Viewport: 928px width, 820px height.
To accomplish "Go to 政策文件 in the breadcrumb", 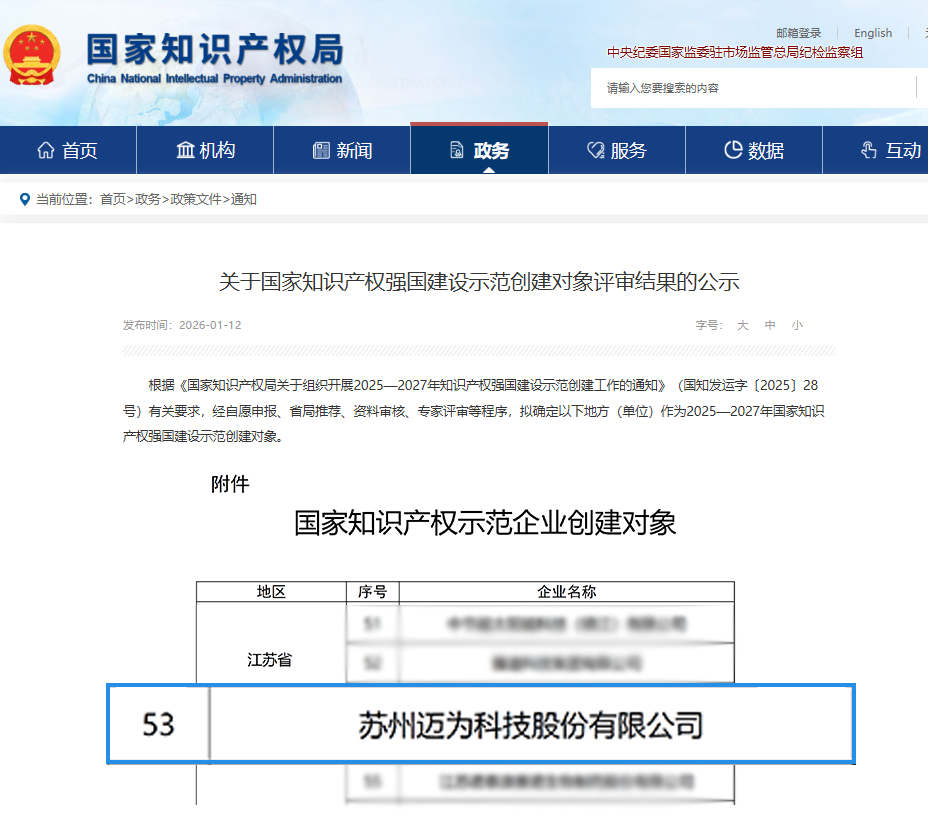I will 195,199.
